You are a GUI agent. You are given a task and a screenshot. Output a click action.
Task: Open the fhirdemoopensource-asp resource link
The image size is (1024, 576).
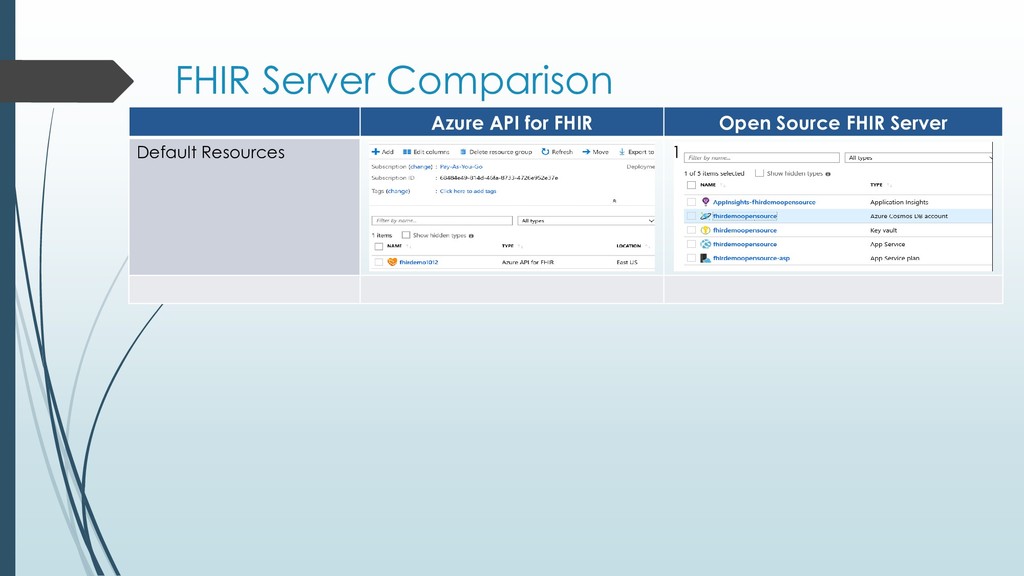751,258
